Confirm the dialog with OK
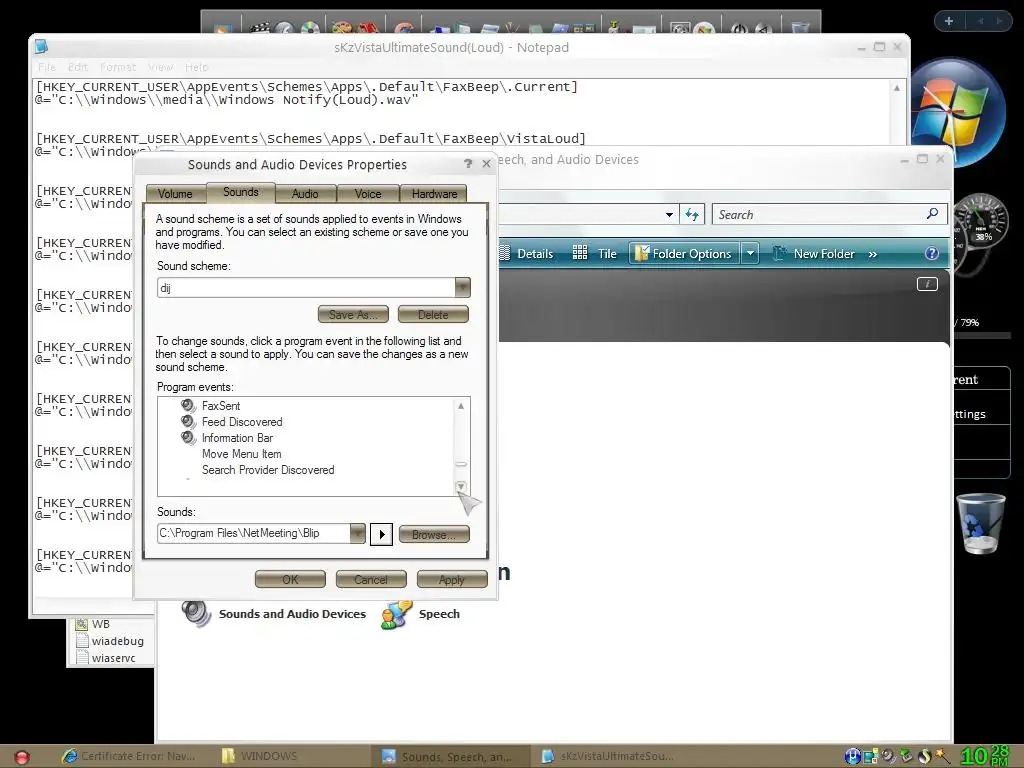Screen dimensions: 1024x768 (290, 579)
